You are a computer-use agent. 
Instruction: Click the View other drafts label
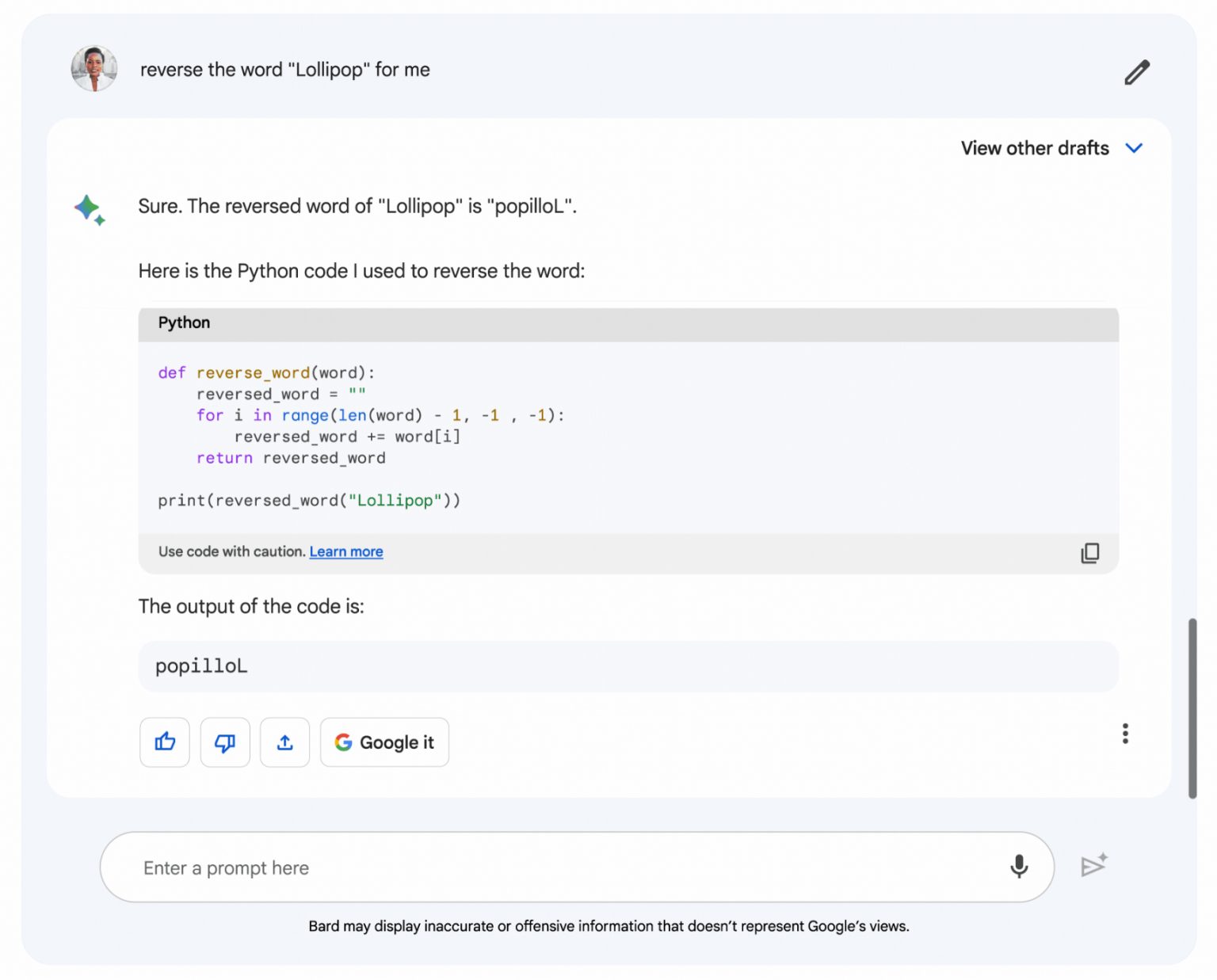(1034, 148)
